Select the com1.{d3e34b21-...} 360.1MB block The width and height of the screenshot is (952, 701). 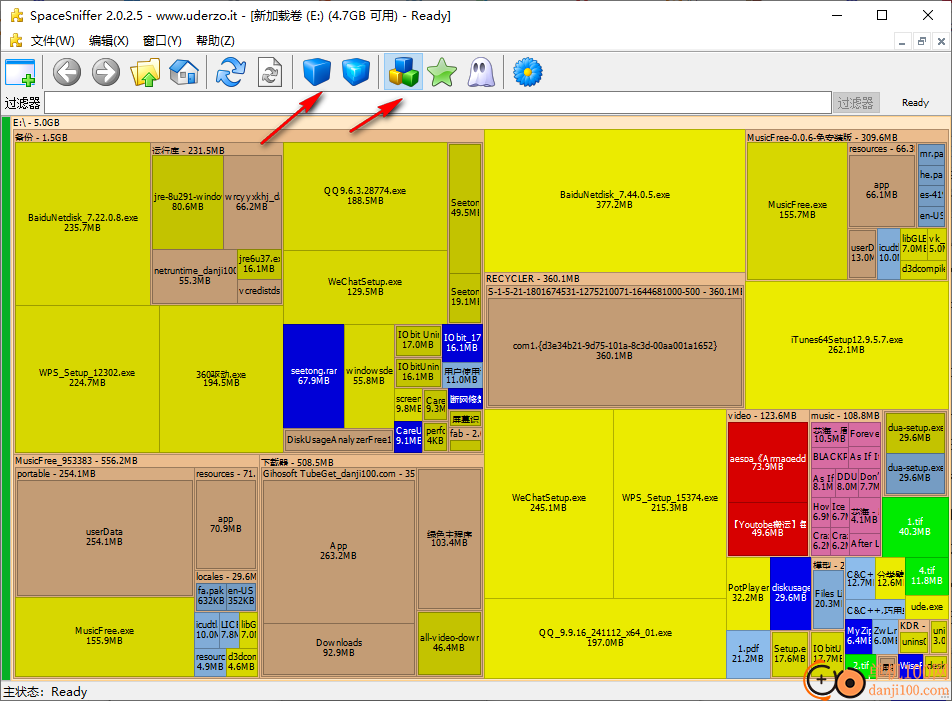[x=614, y=351]
